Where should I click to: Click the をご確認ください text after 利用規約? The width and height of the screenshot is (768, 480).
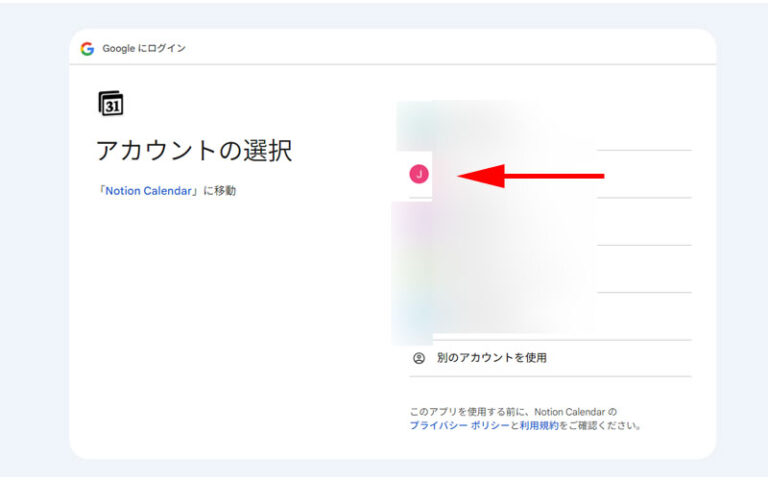click(600, 425)
